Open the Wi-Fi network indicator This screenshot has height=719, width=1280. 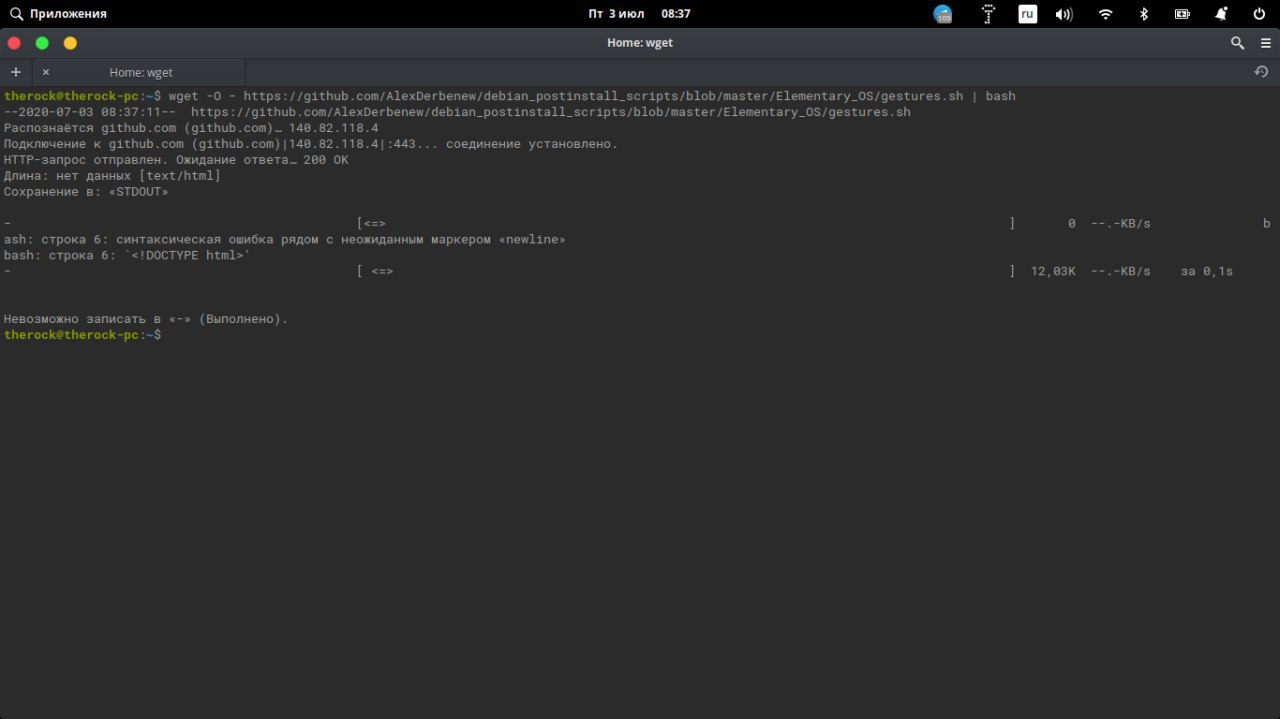pyautogui.click(x=1105, y=14)
